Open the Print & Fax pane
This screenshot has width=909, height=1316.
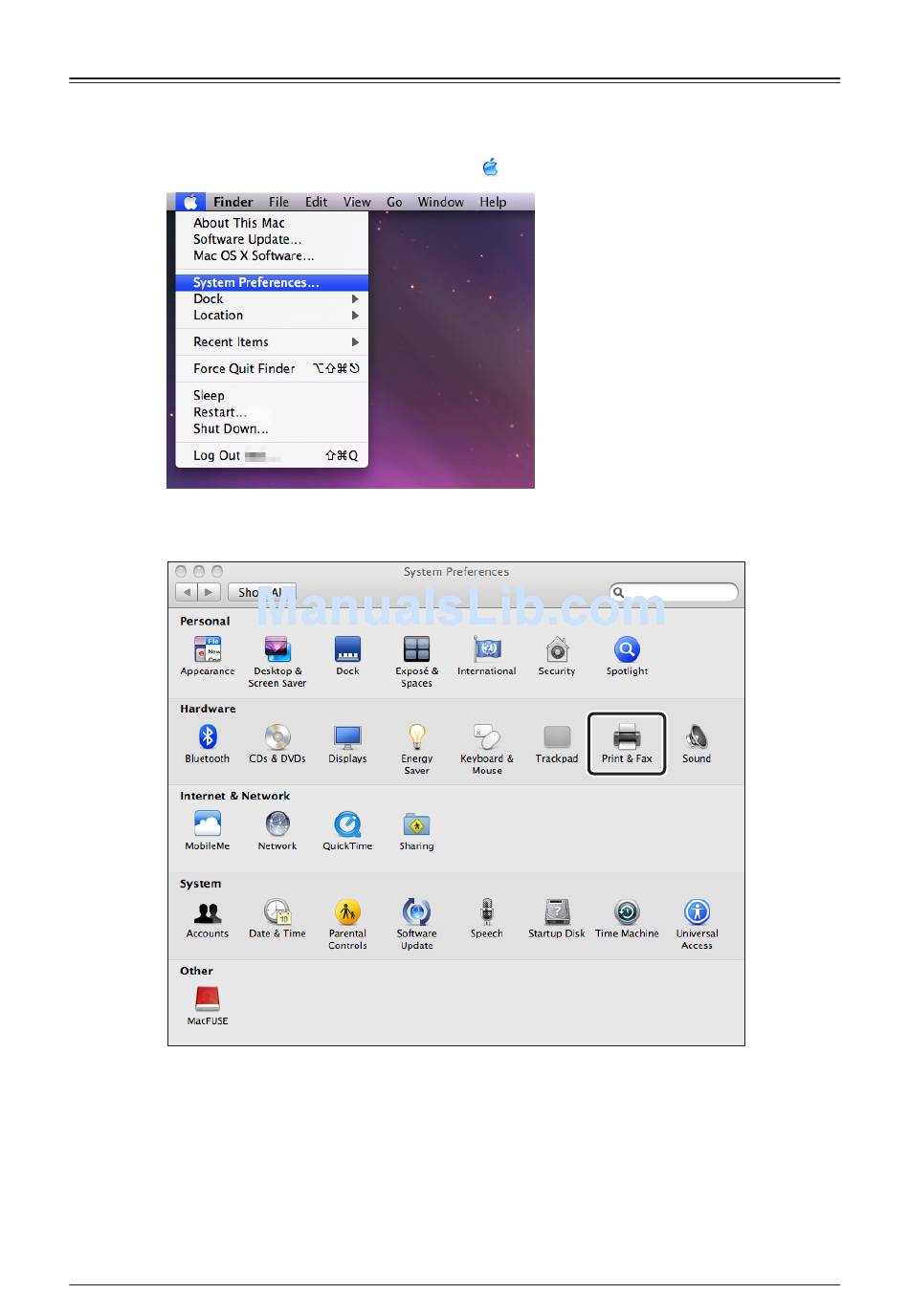pos(627,743)
